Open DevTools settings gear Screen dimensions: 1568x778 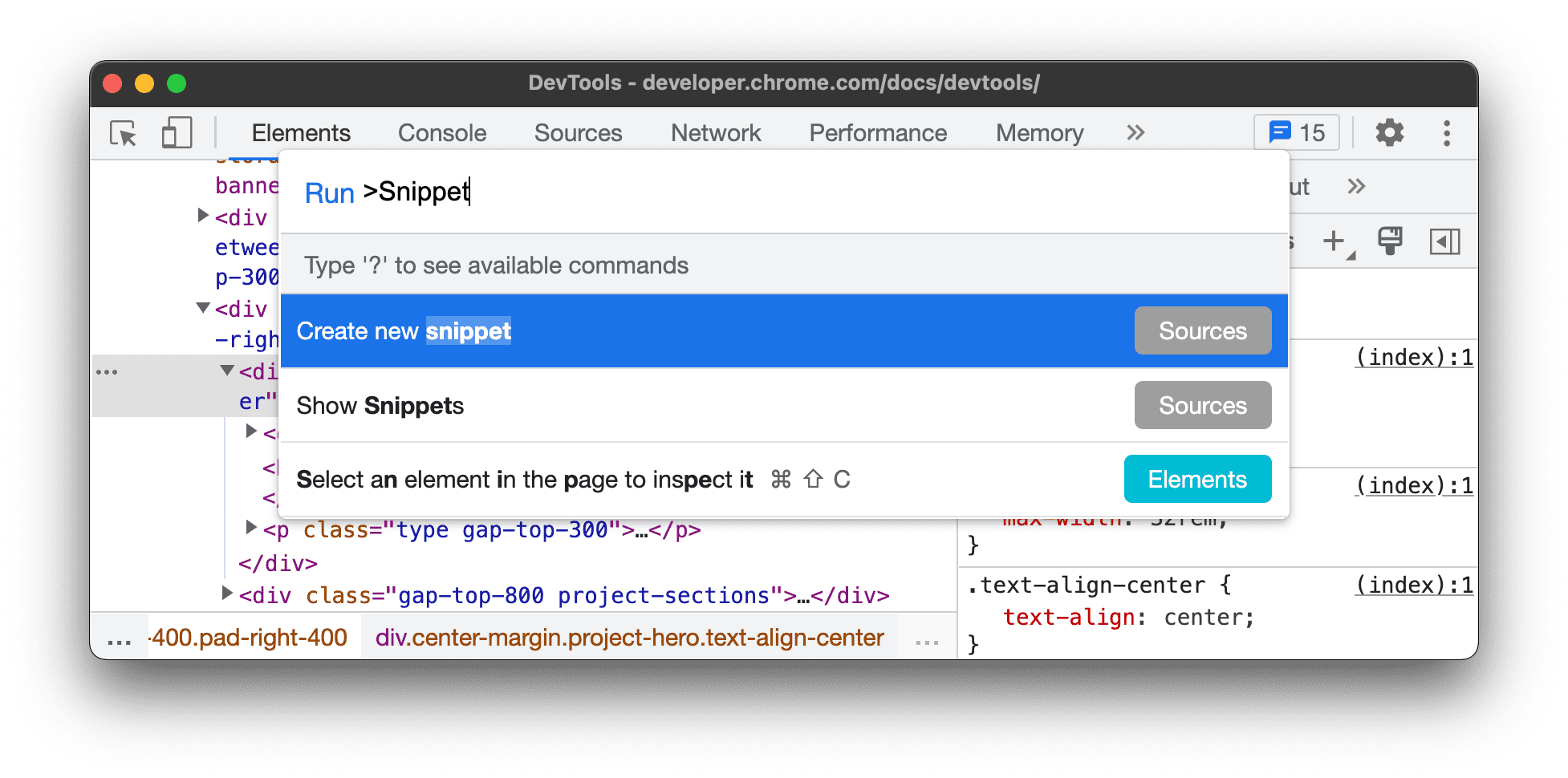(1389, 133)
